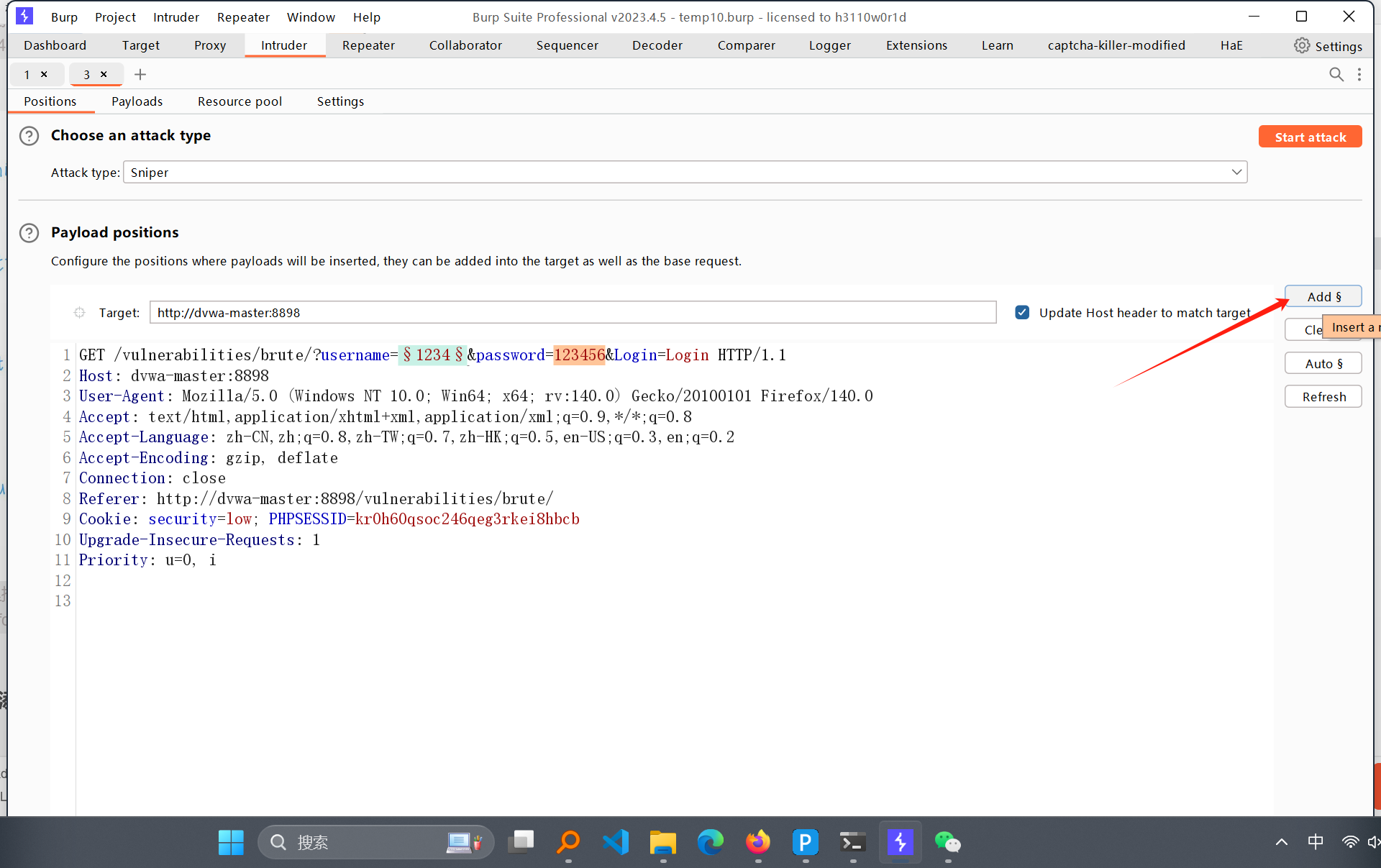Click the Clear § button

point(1304,329)
